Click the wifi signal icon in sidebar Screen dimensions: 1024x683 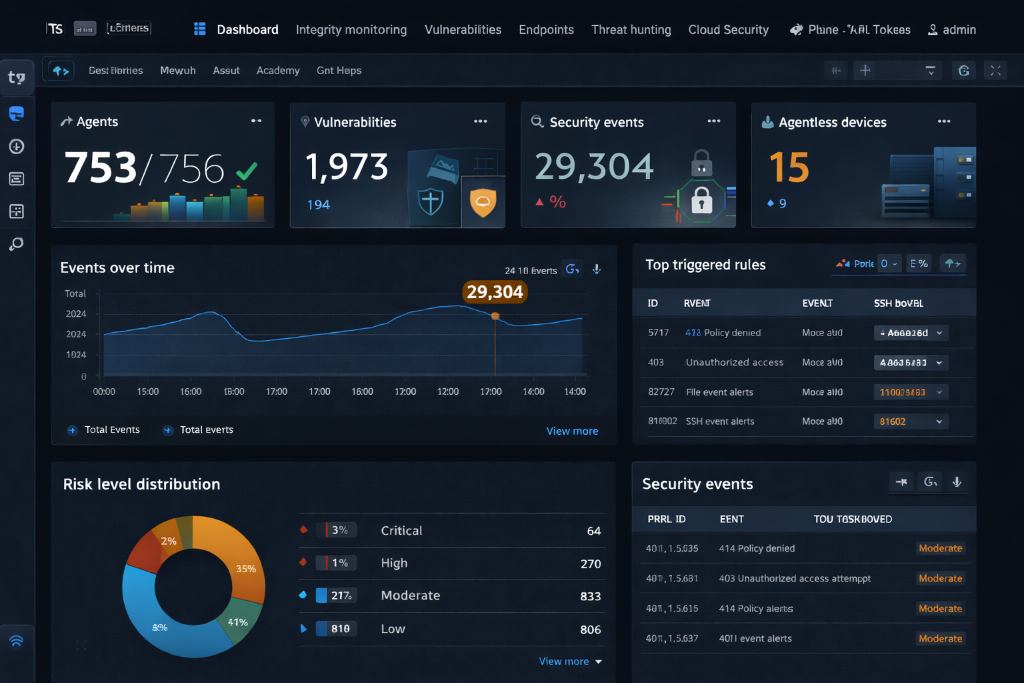pyautogui.click(x=16, y=641)
